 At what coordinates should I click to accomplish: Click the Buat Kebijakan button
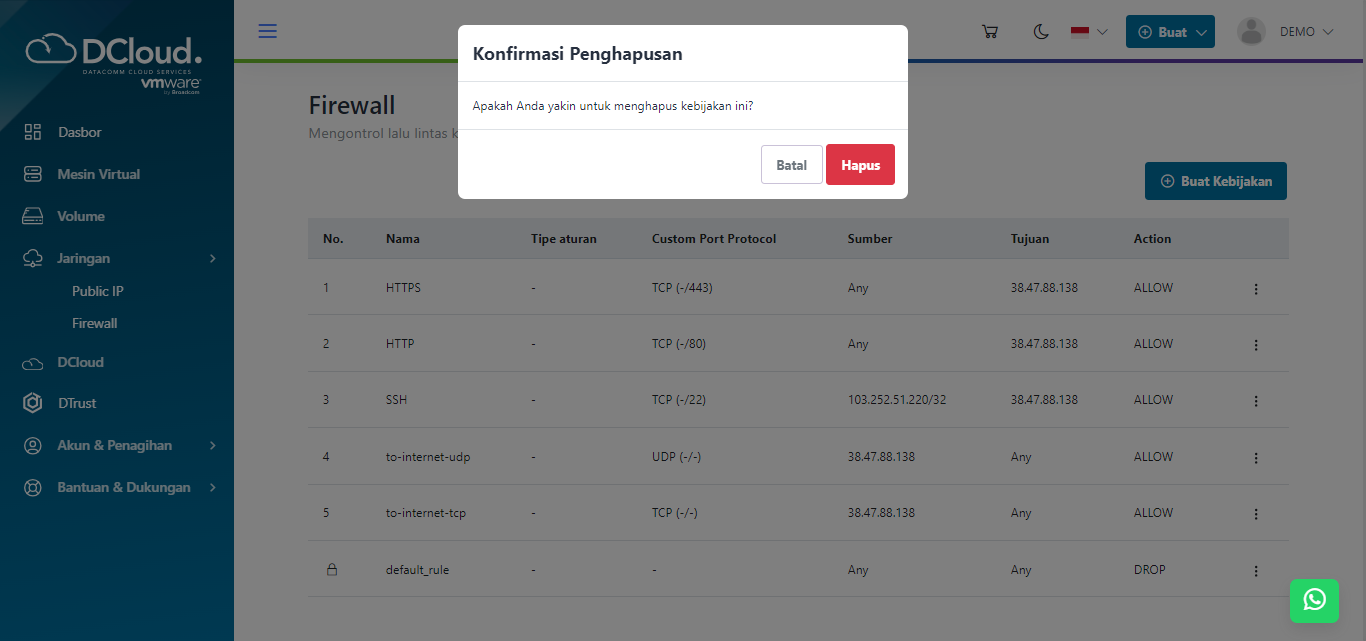coord(1215,181)
